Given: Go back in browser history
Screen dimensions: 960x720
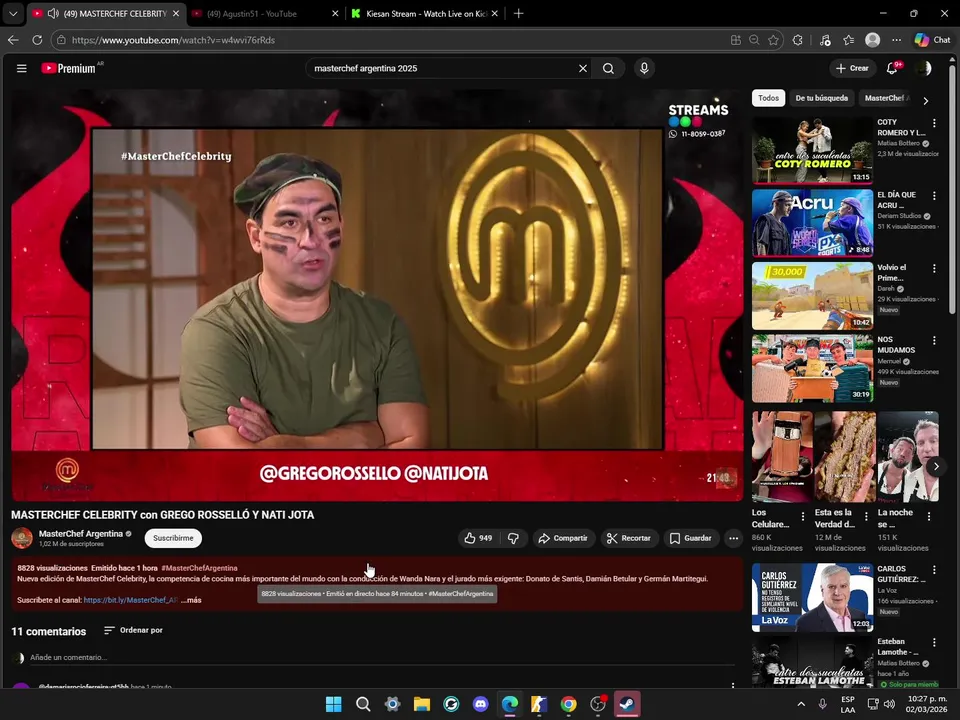Looking at the screenshot, I should (x=13, y=40).
